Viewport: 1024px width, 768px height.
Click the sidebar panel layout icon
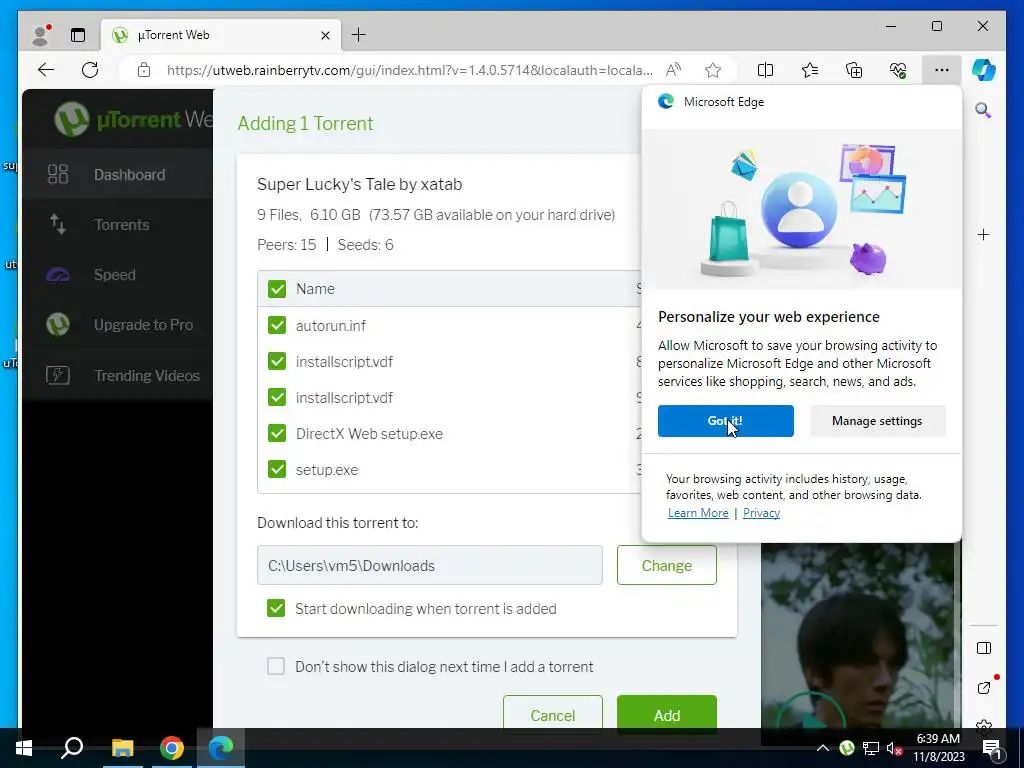pos(984,648)
